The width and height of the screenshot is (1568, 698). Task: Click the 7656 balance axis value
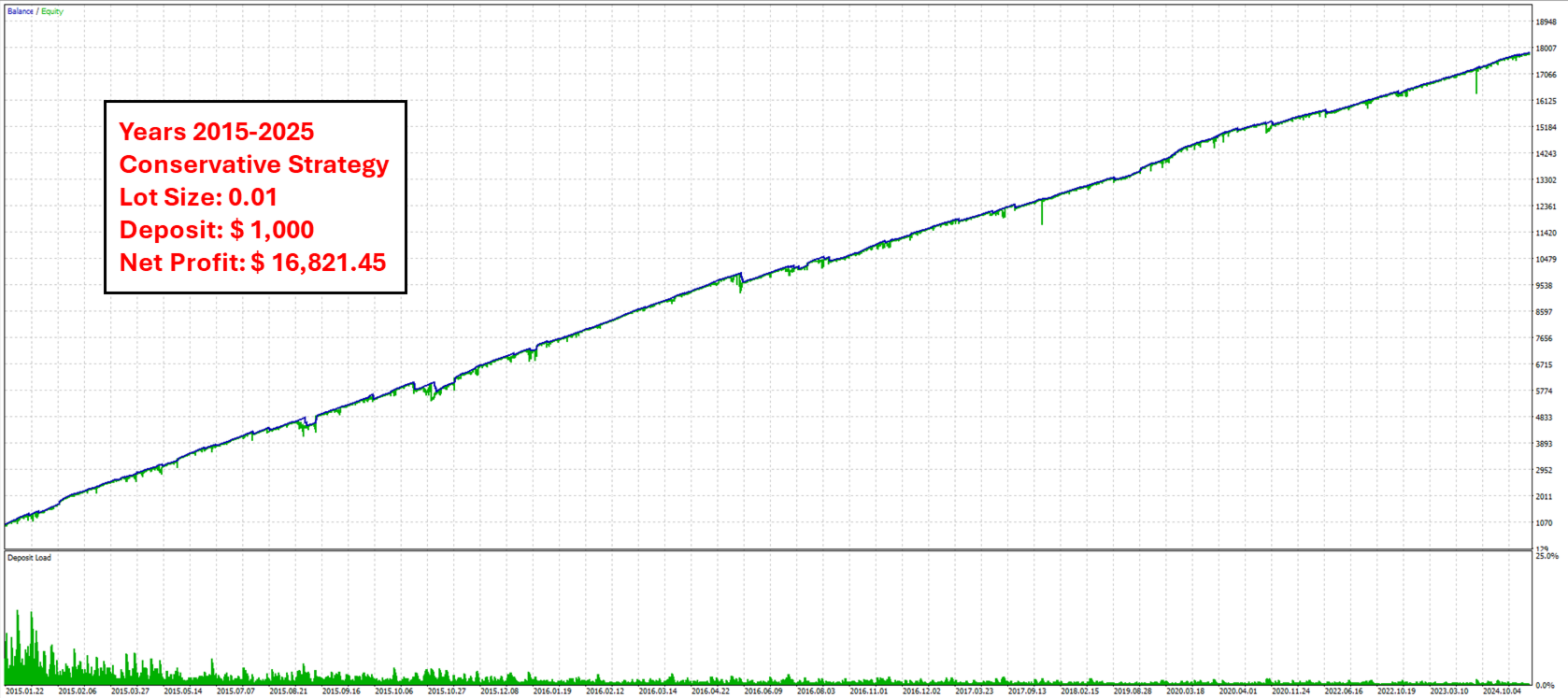coord(1545,338)
